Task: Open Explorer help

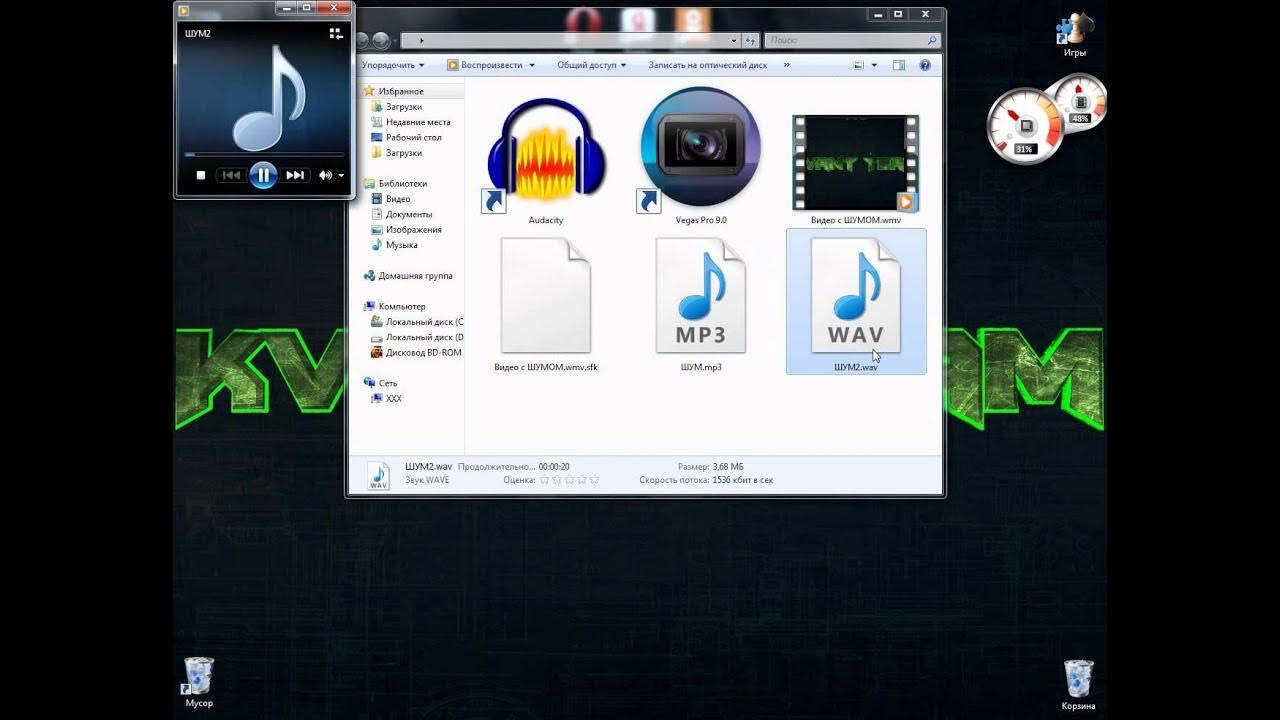Action: (x=925, y=65)
